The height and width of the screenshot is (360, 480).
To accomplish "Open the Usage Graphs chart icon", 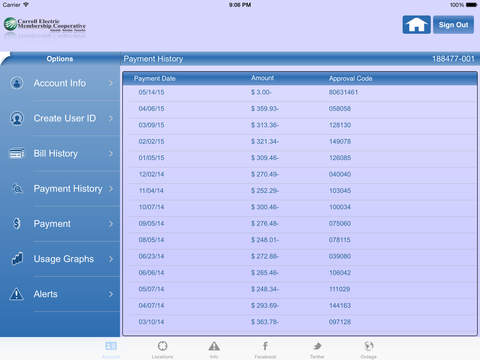I will [17, 259].
